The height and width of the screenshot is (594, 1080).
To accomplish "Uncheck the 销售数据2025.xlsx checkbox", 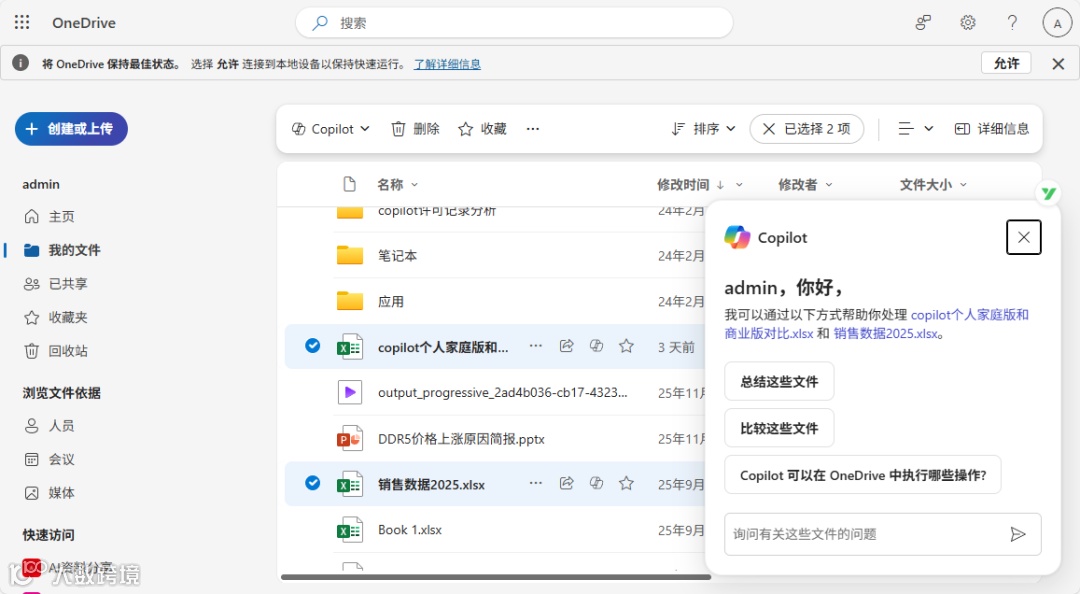I will tap(312, 483).
